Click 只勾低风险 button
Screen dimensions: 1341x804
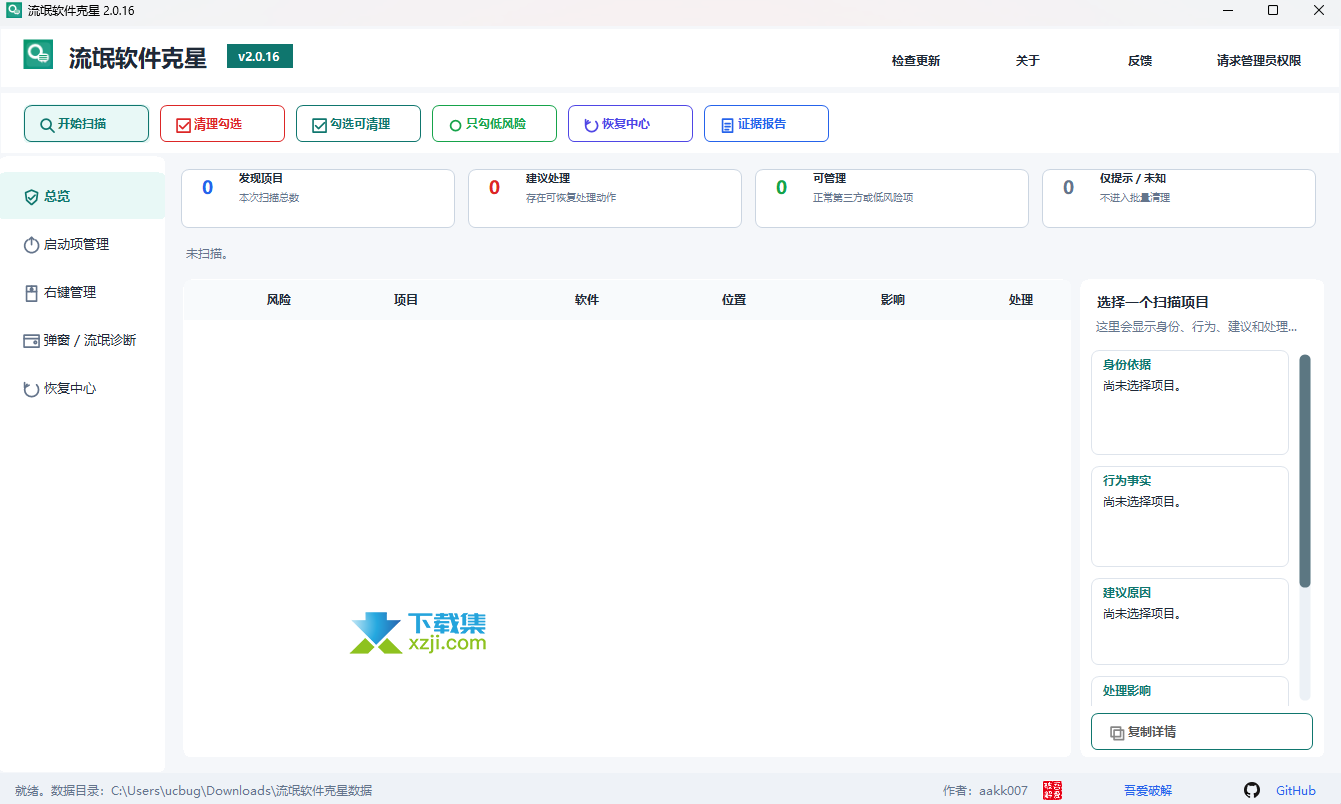pyautogui.click(x=494, y=124)
